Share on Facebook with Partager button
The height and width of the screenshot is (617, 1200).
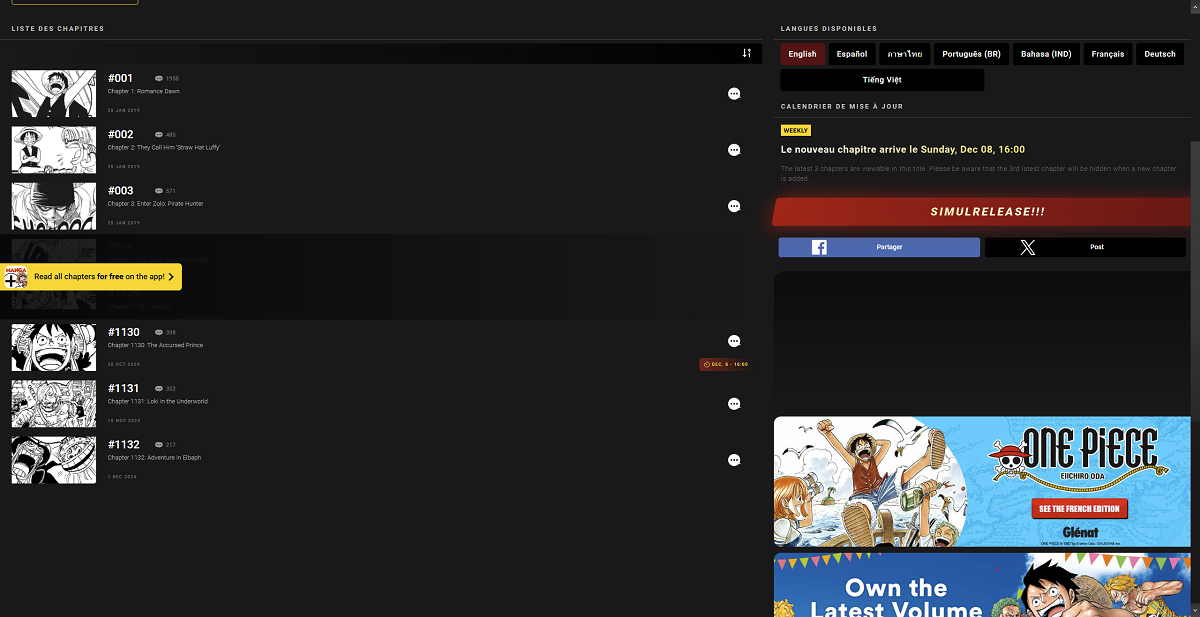click(x=879, y=247)
